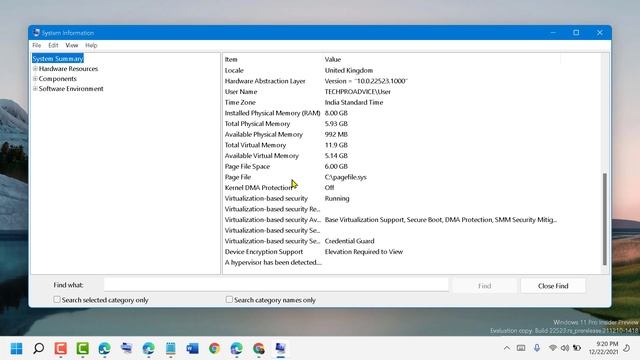Open the View menu
The width and height of the screenshot is (640, 360).
71,45
